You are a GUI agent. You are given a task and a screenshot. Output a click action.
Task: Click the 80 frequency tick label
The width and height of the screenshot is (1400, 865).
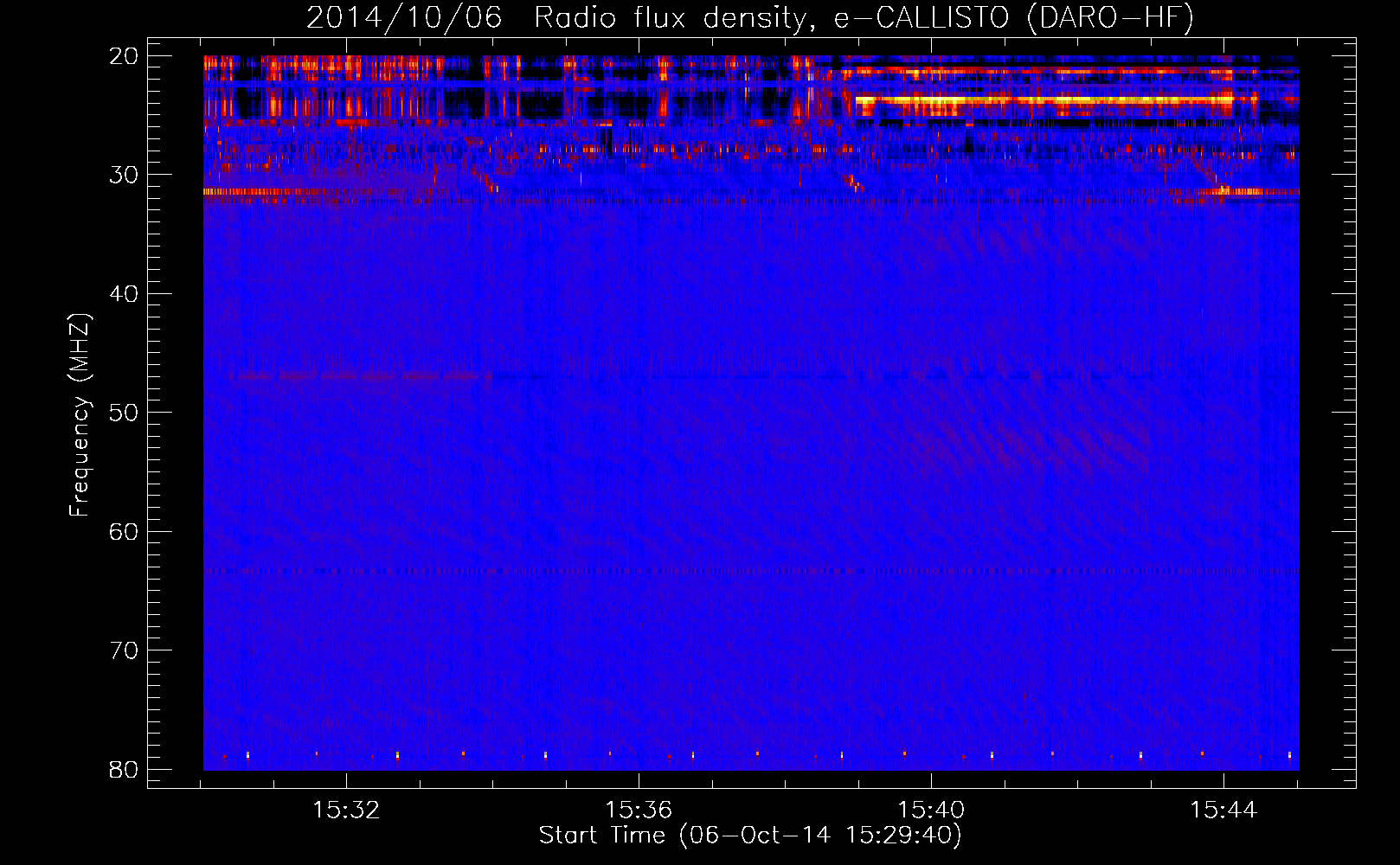click(x=125, y=769)
